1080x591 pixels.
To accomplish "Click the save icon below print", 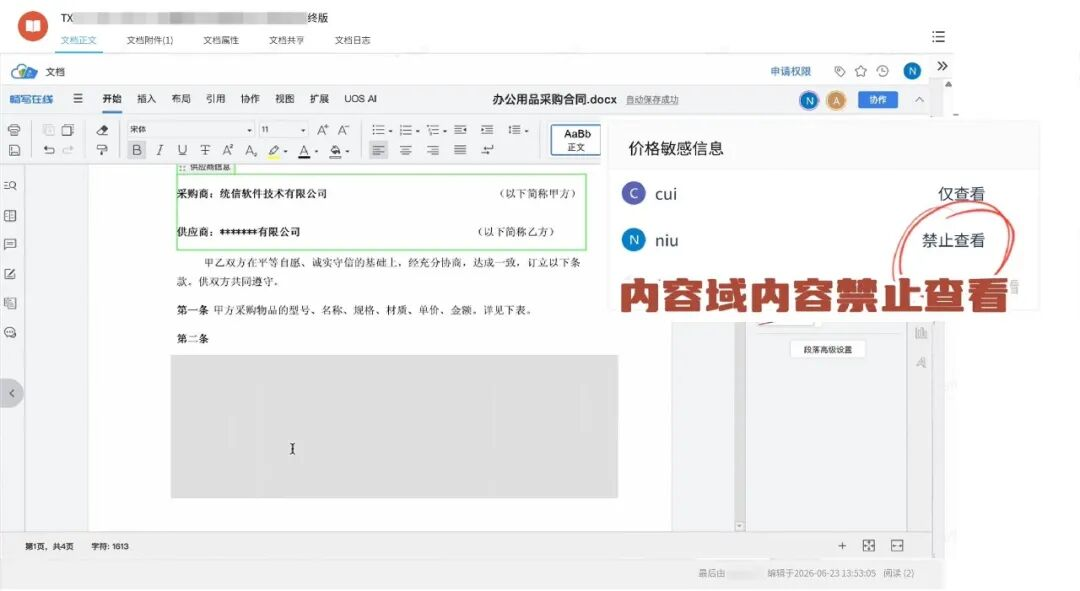I will point(14,150).
